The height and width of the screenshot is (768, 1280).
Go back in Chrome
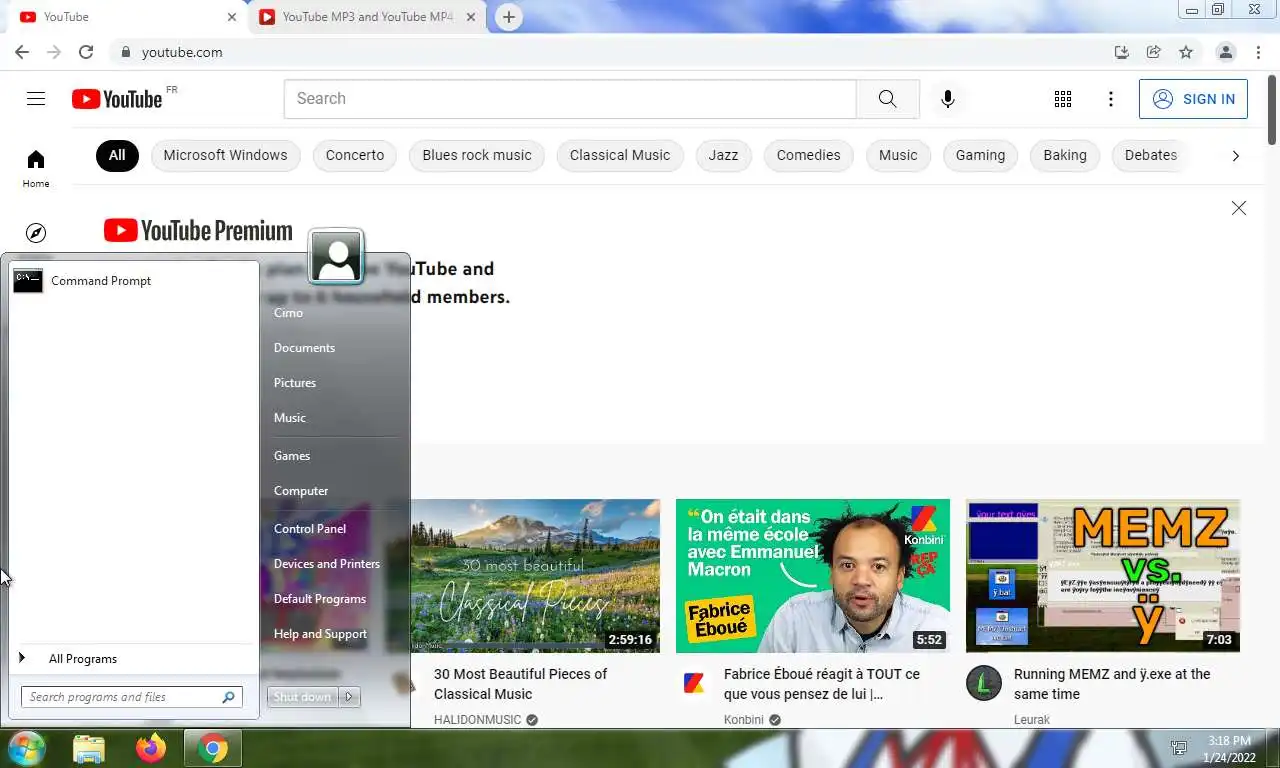tap(22, 52)
